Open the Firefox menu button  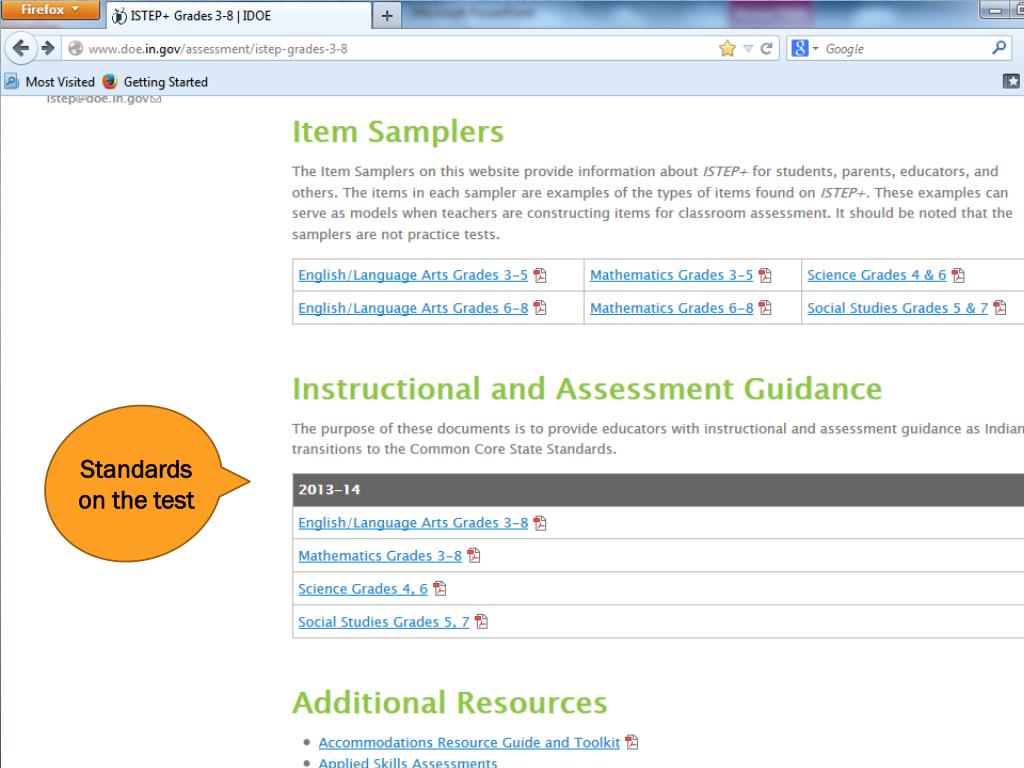tap(50, 9)
